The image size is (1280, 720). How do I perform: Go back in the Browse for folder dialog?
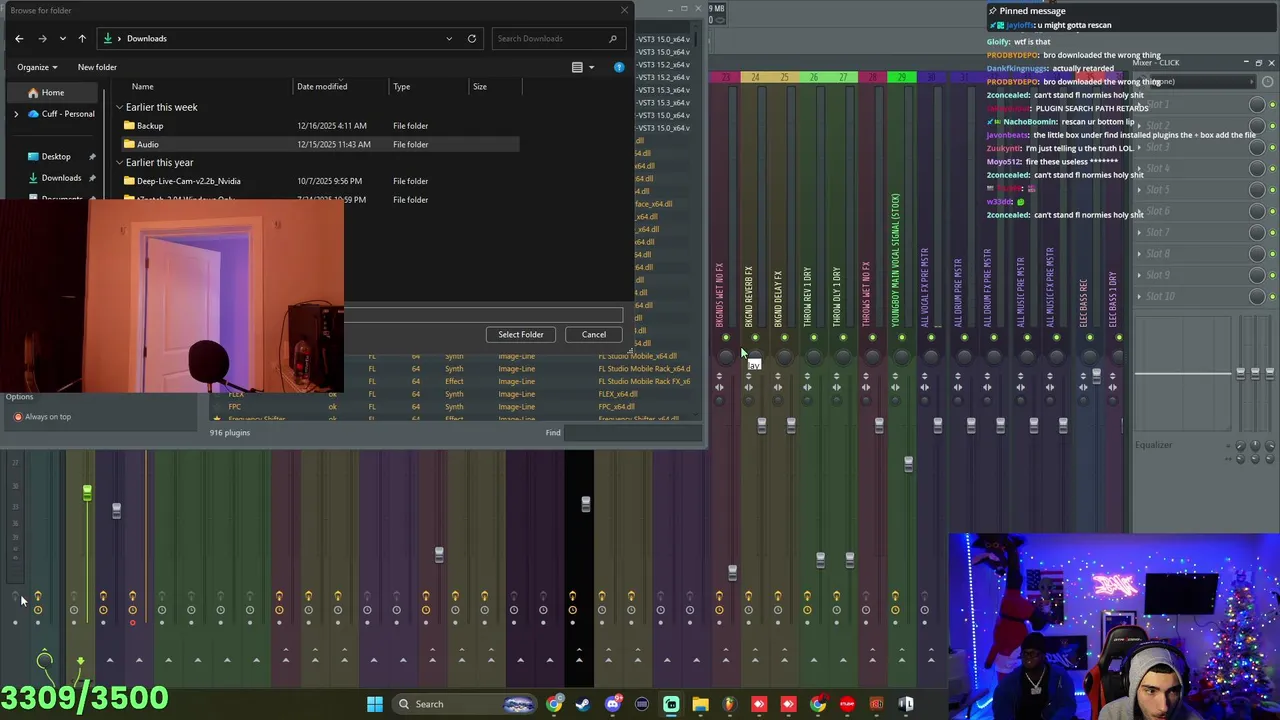pos(19,38)
